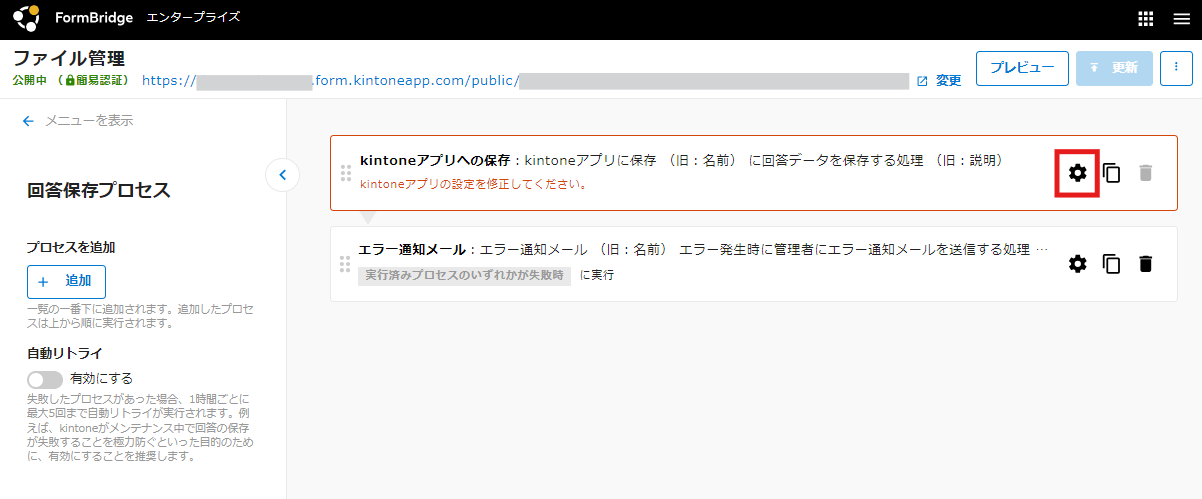Open the more options kebab button

[x=1176, y=67]
